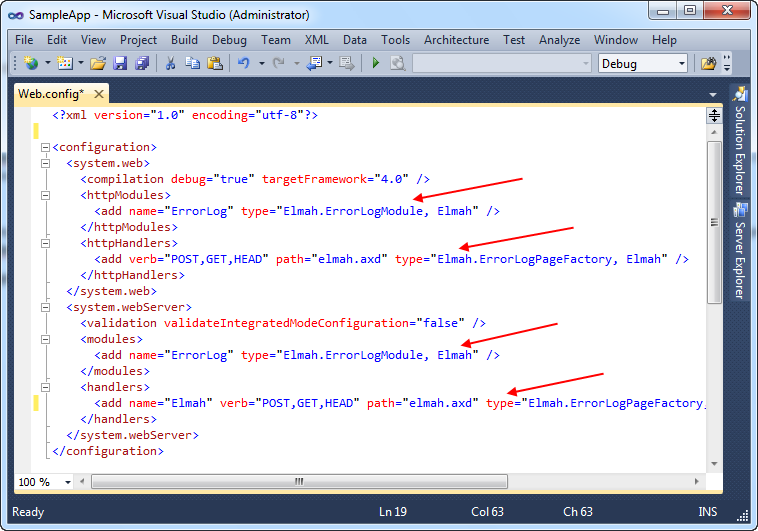Start debugging with the green play icon
Image resolution: width=758 pixels, height=531 pixels.
pos(376,63)
